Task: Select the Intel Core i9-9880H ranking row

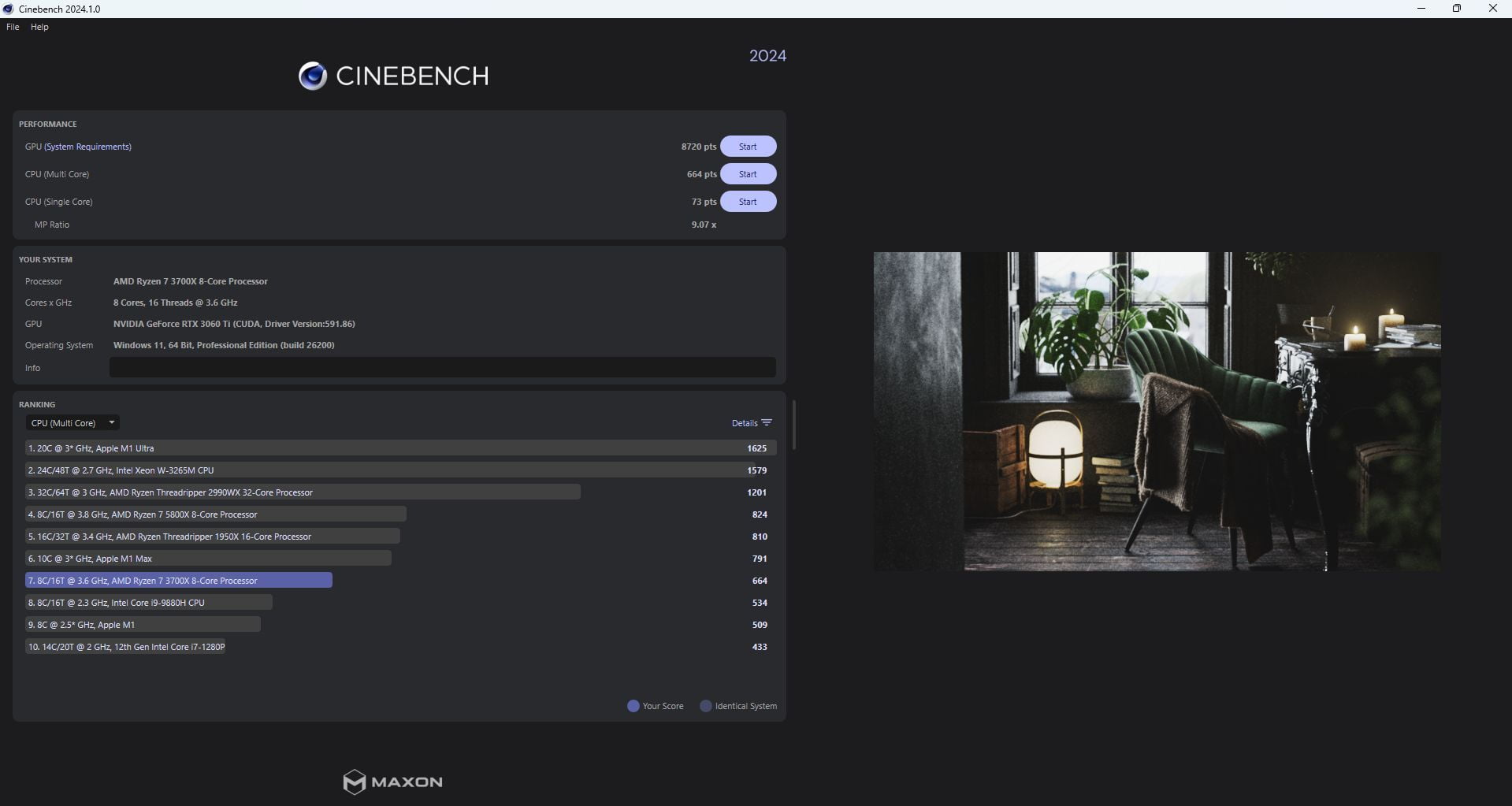Action: (400, 602)
